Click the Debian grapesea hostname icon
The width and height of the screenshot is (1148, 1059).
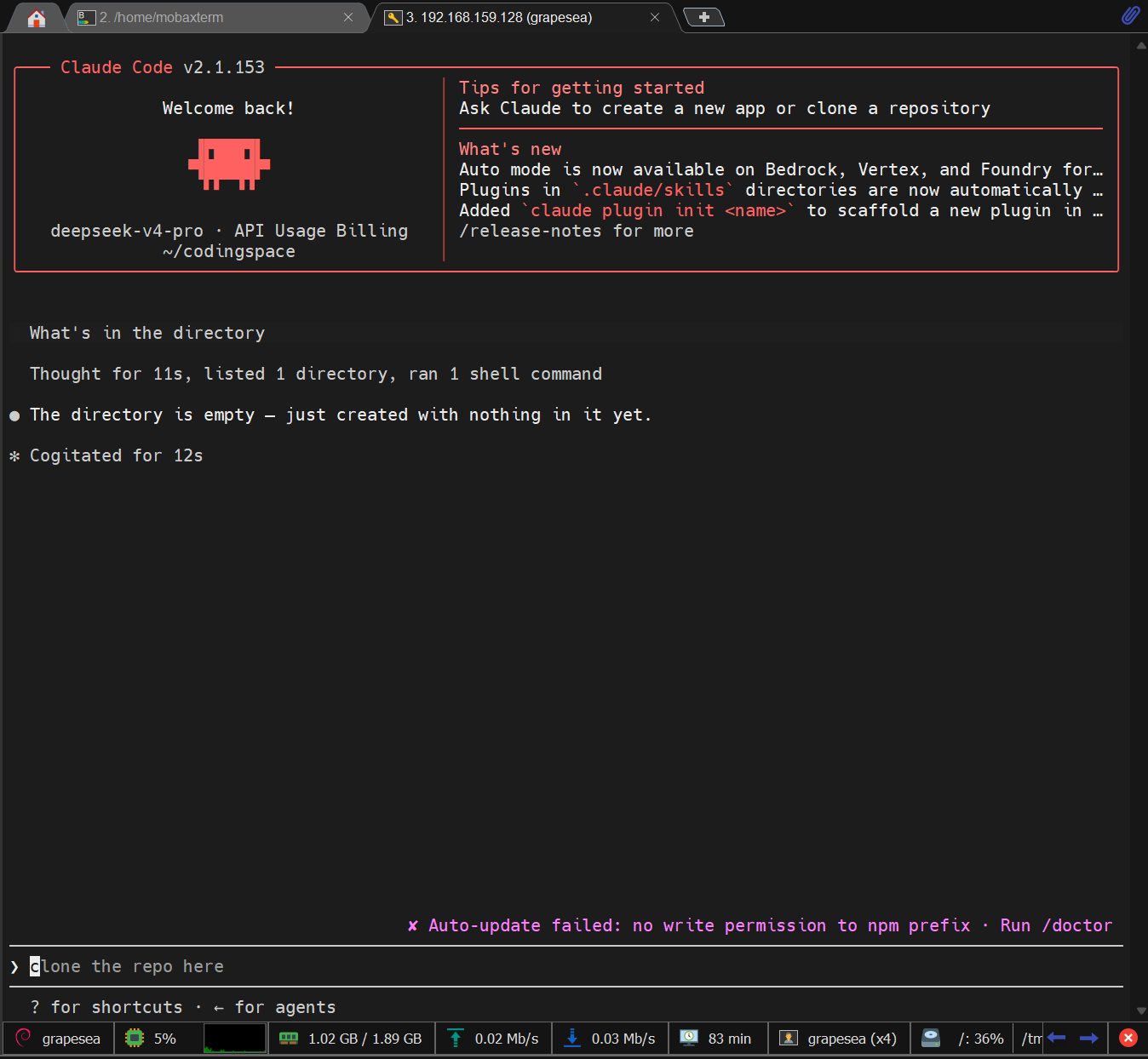point(23,1038)
